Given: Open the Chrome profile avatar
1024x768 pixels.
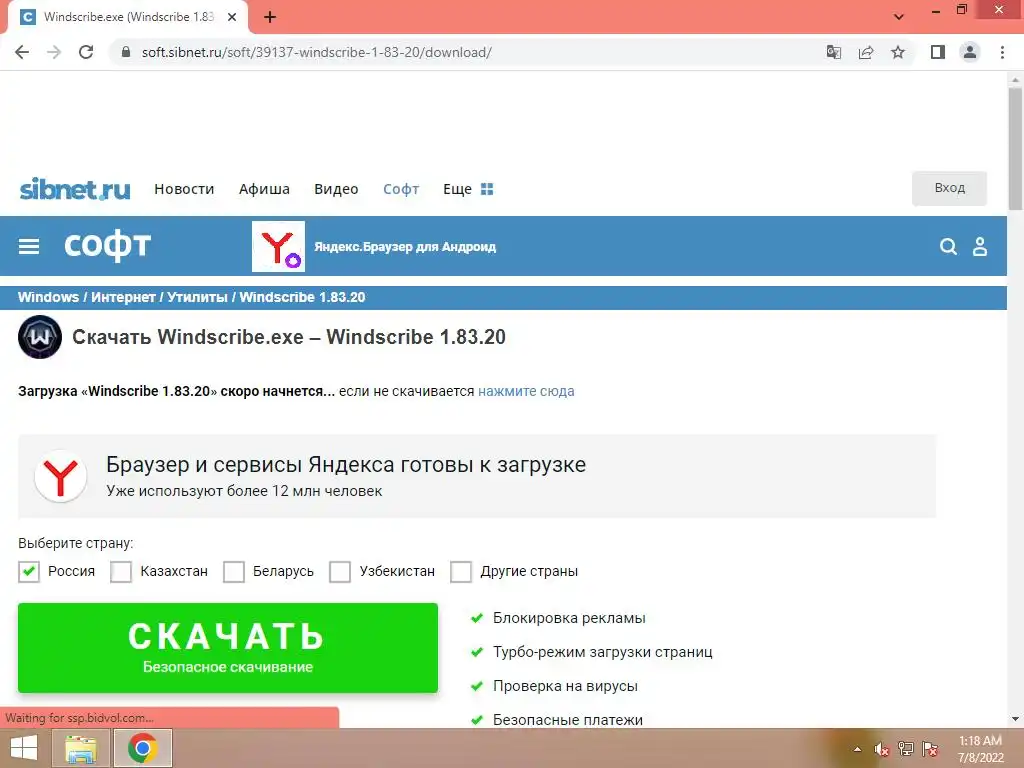Looking at the screenshot, I should pyautogui.click(x=970, y=52).
